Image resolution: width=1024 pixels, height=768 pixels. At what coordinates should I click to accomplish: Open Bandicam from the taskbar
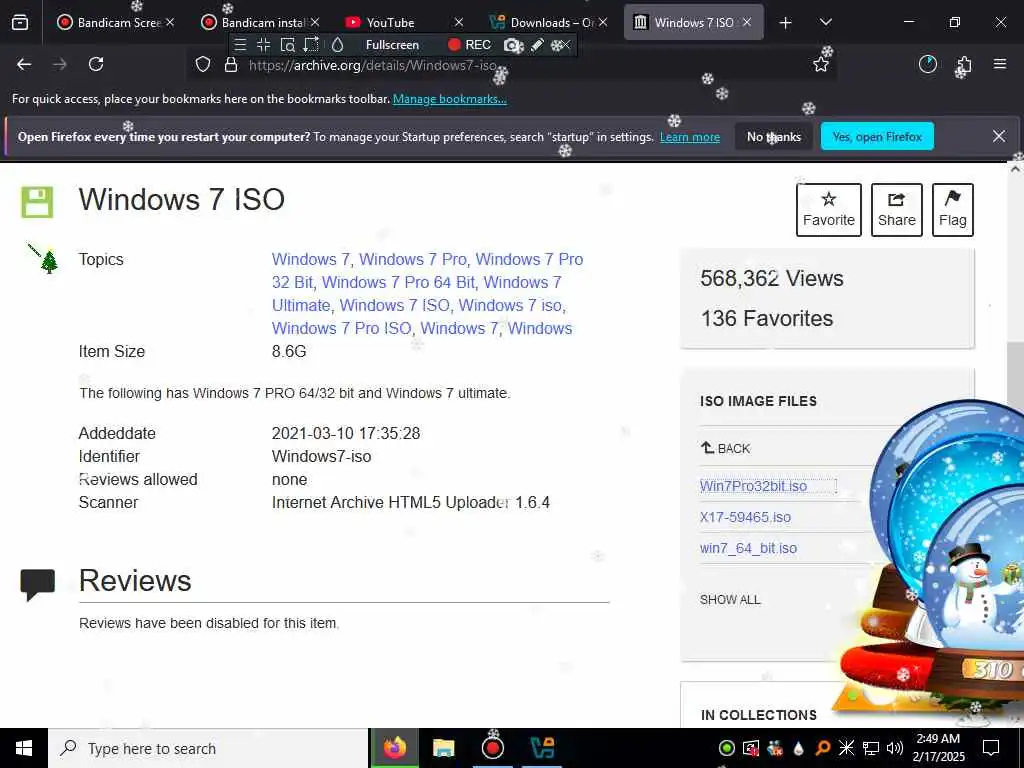[x=492, y=748]
